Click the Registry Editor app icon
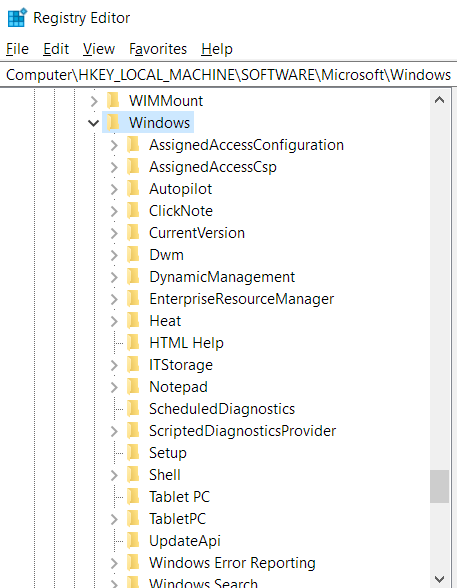457x588 pixels. click(x=17, y=18)
